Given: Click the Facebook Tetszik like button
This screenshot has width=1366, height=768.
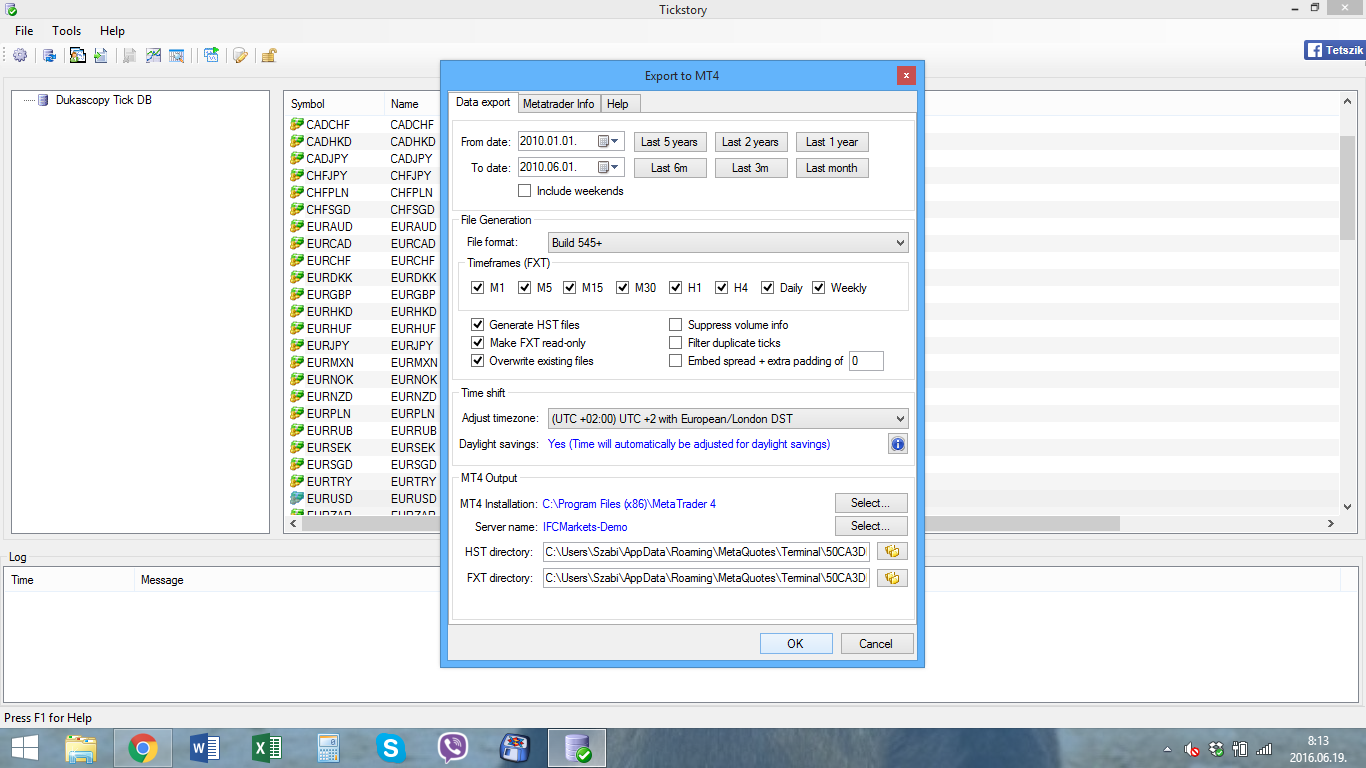Looking at the screenshot, I should coord(1333,50).
